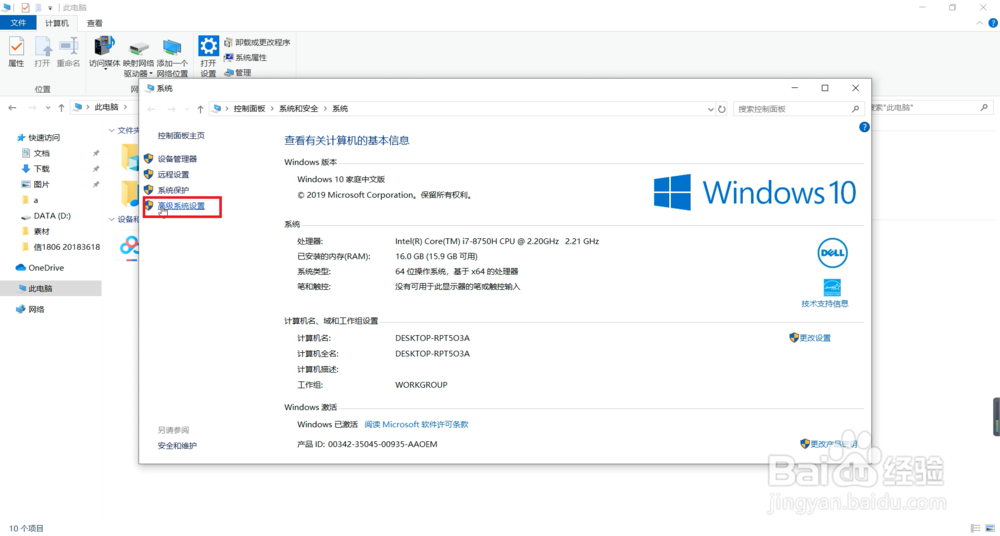Click Explorer help icon at top right
This screenshot has width=1000, height=536.
993,23
